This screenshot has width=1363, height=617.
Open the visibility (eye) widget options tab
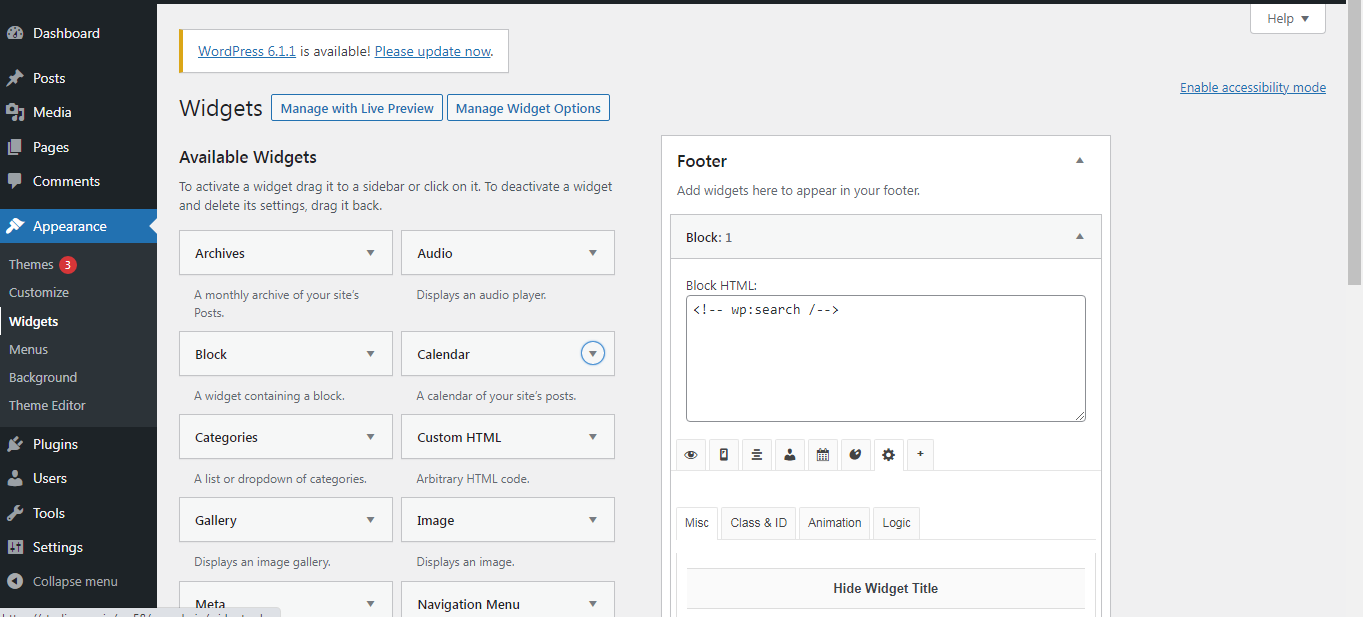690,454
